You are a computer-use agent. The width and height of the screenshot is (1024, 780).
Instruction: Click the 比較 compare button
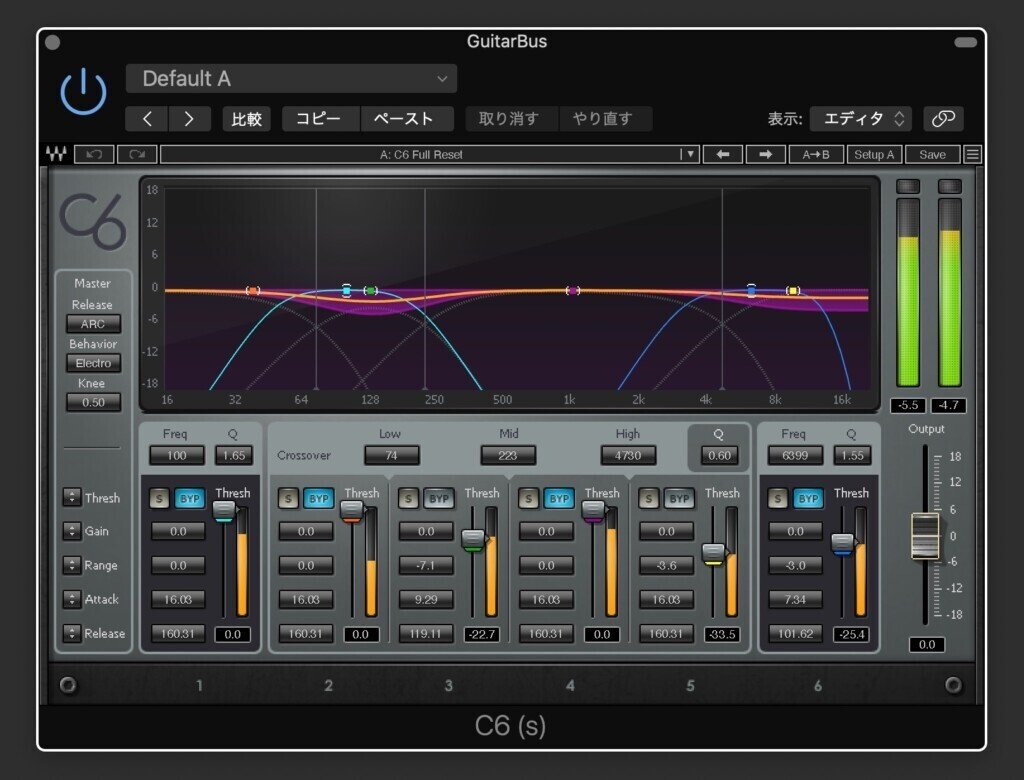247,119
